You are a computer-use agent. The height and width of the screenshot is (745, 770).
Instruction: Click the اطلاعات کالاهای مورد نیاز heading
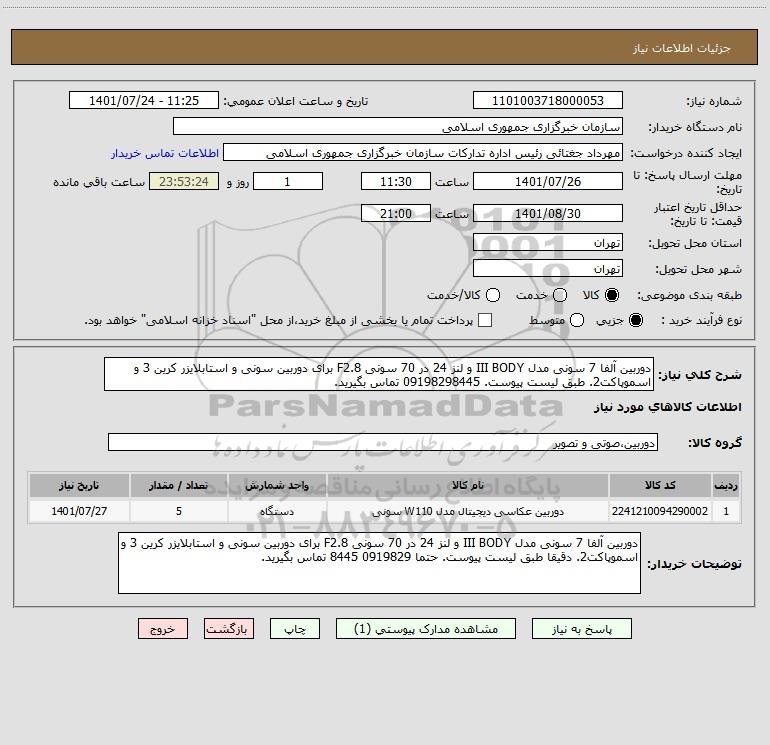click(667, 407)
